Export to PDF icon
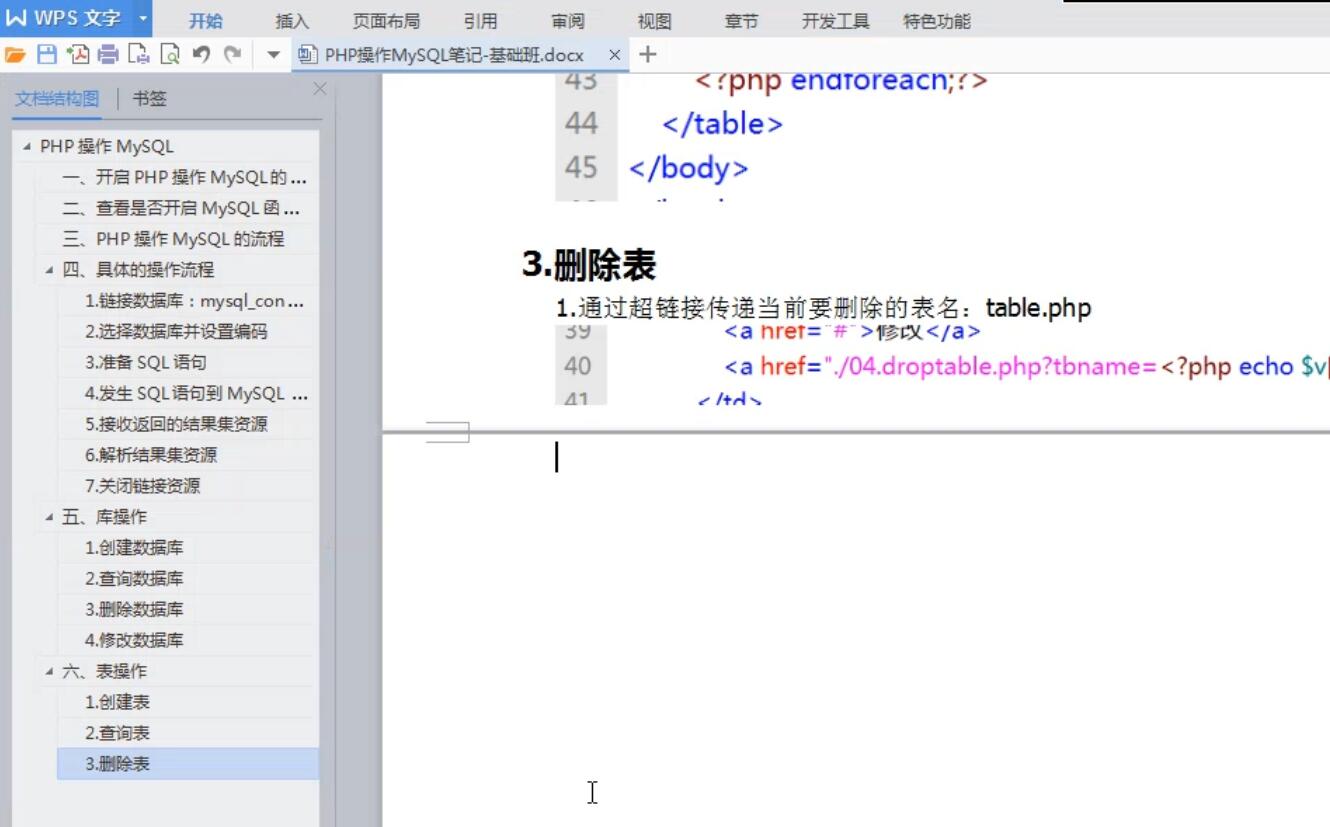 click(x=77, y=55)
